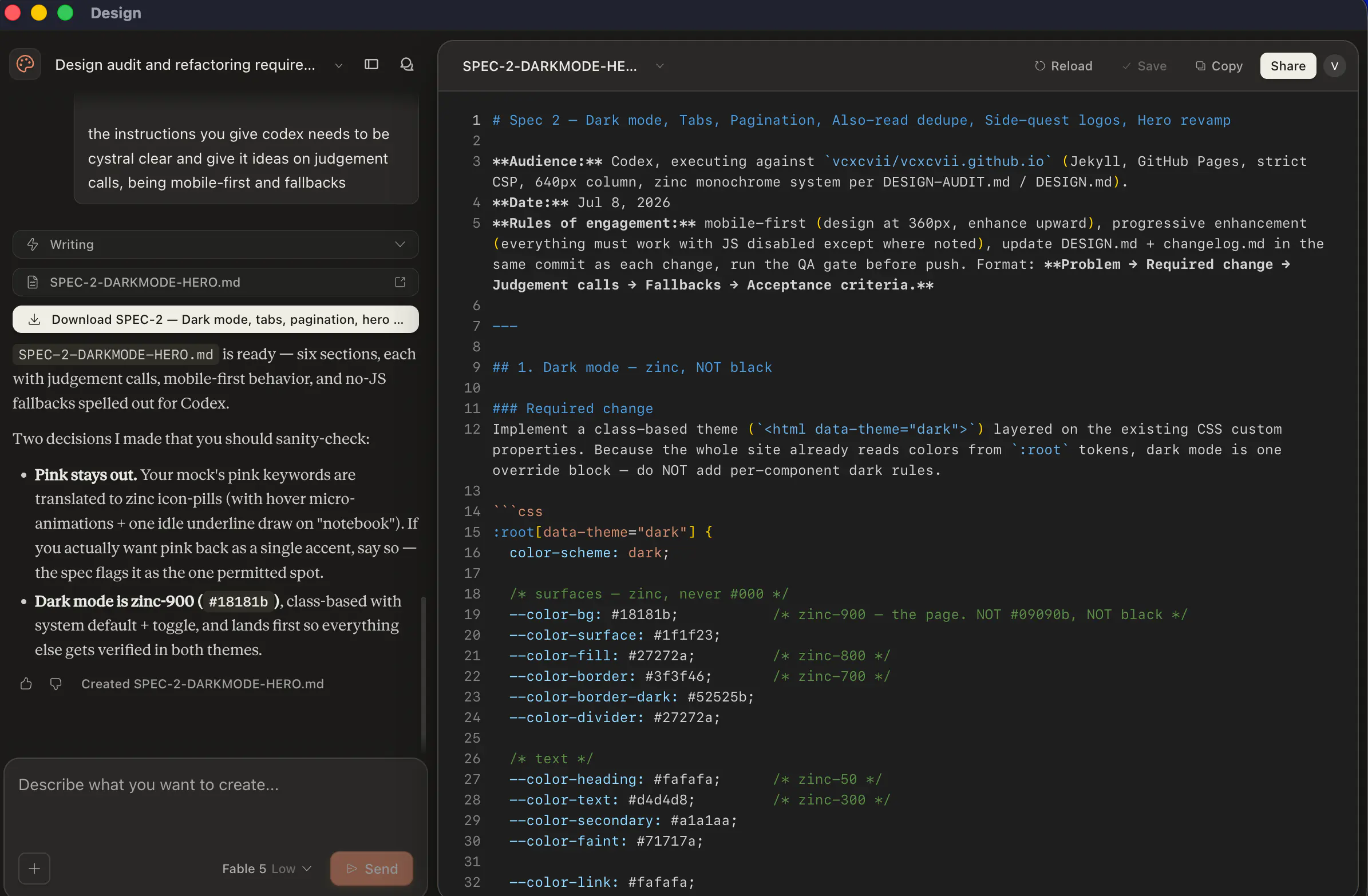The image size is (1368, 896).
Task: Reload the document
Action: pyautogui.click(x=1063, y=66)
